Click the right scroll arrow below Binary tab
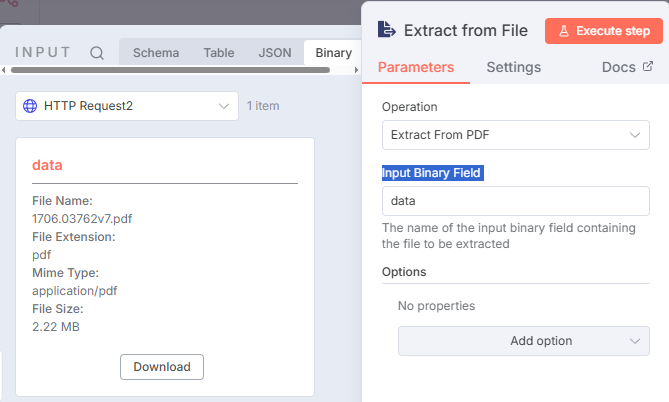This screenshot has height=402, width=669. click(355, 70)
